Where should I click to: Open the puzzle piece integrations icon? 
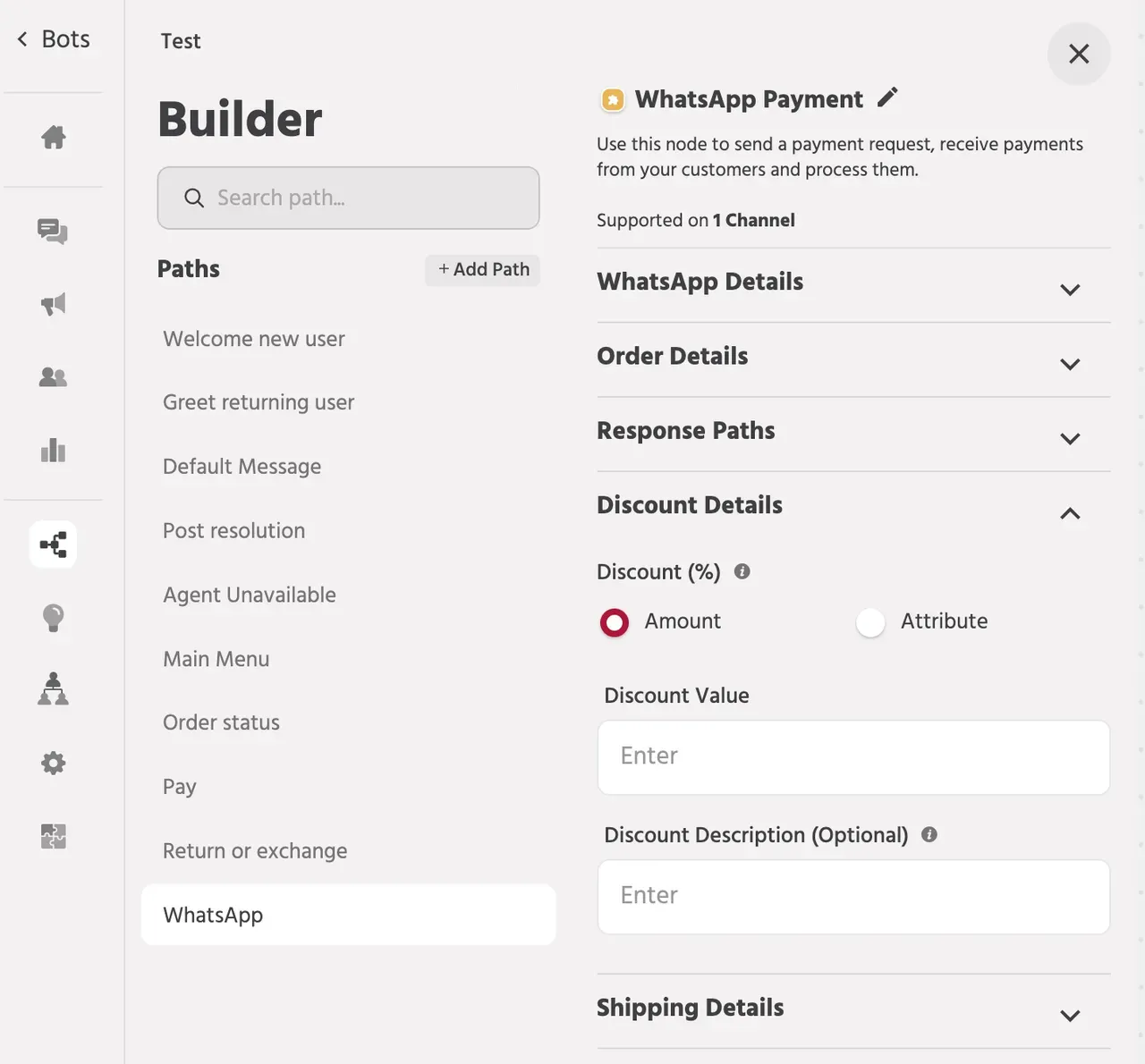point(53,836)
